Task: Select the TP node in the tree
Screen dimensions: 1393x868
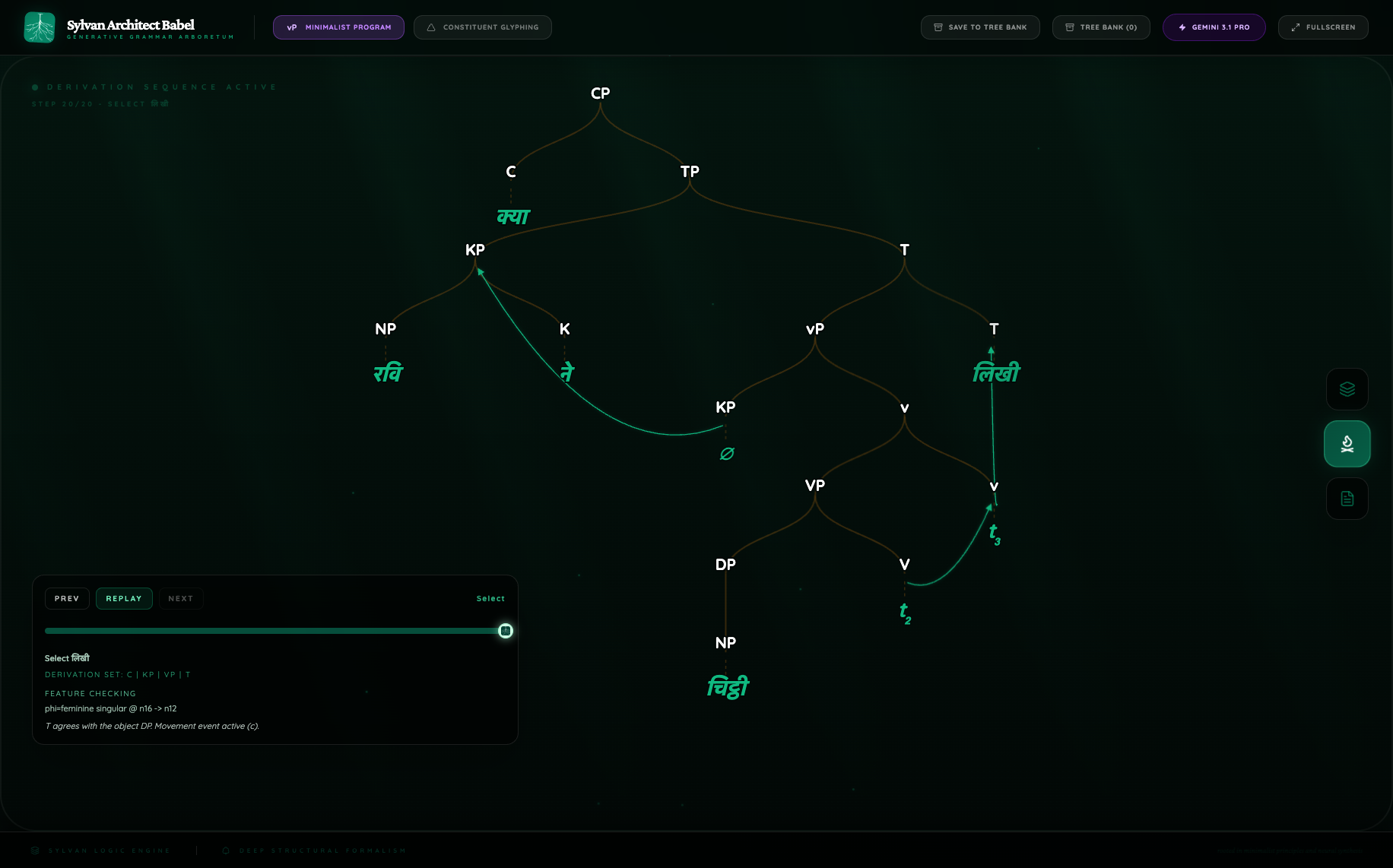Action: 690,172
